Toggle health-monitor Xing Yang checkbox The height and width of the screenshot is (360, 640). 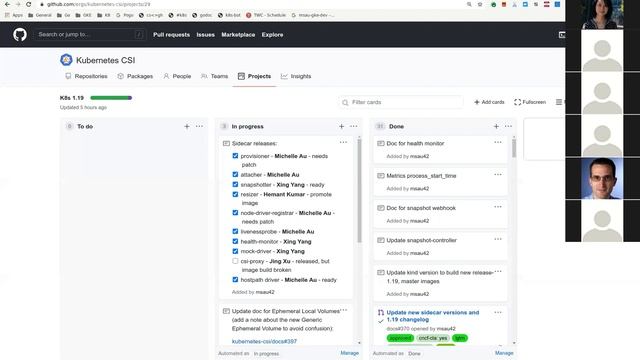[x=235, y=241]
